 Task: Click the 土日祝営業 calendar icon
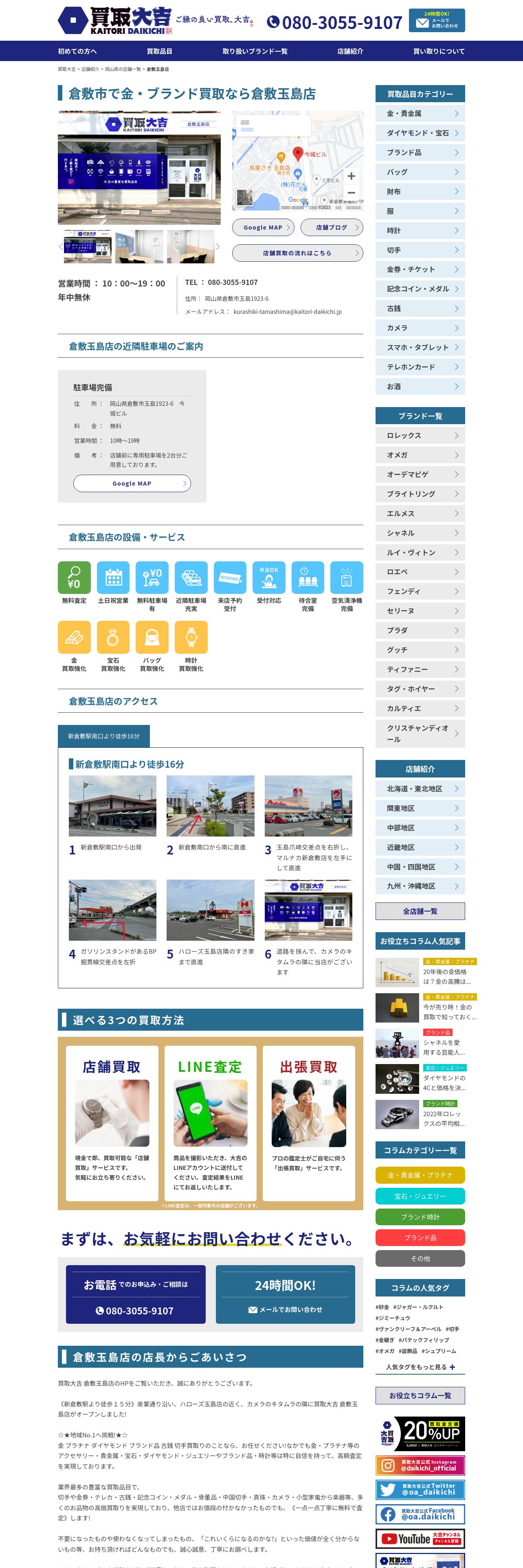click(113, 577)
